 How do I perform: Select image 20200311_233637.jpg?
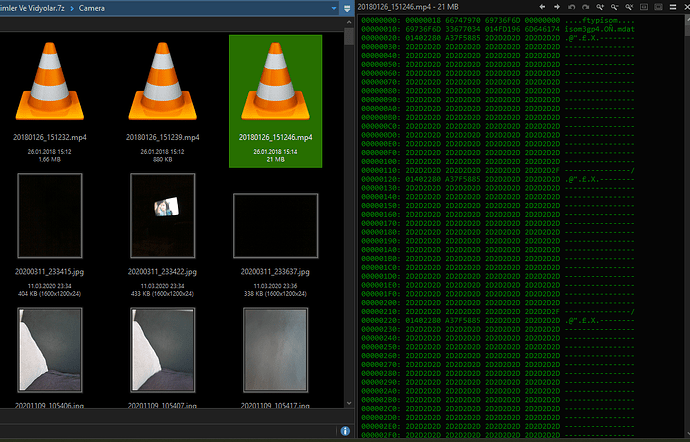coord(275,225)
